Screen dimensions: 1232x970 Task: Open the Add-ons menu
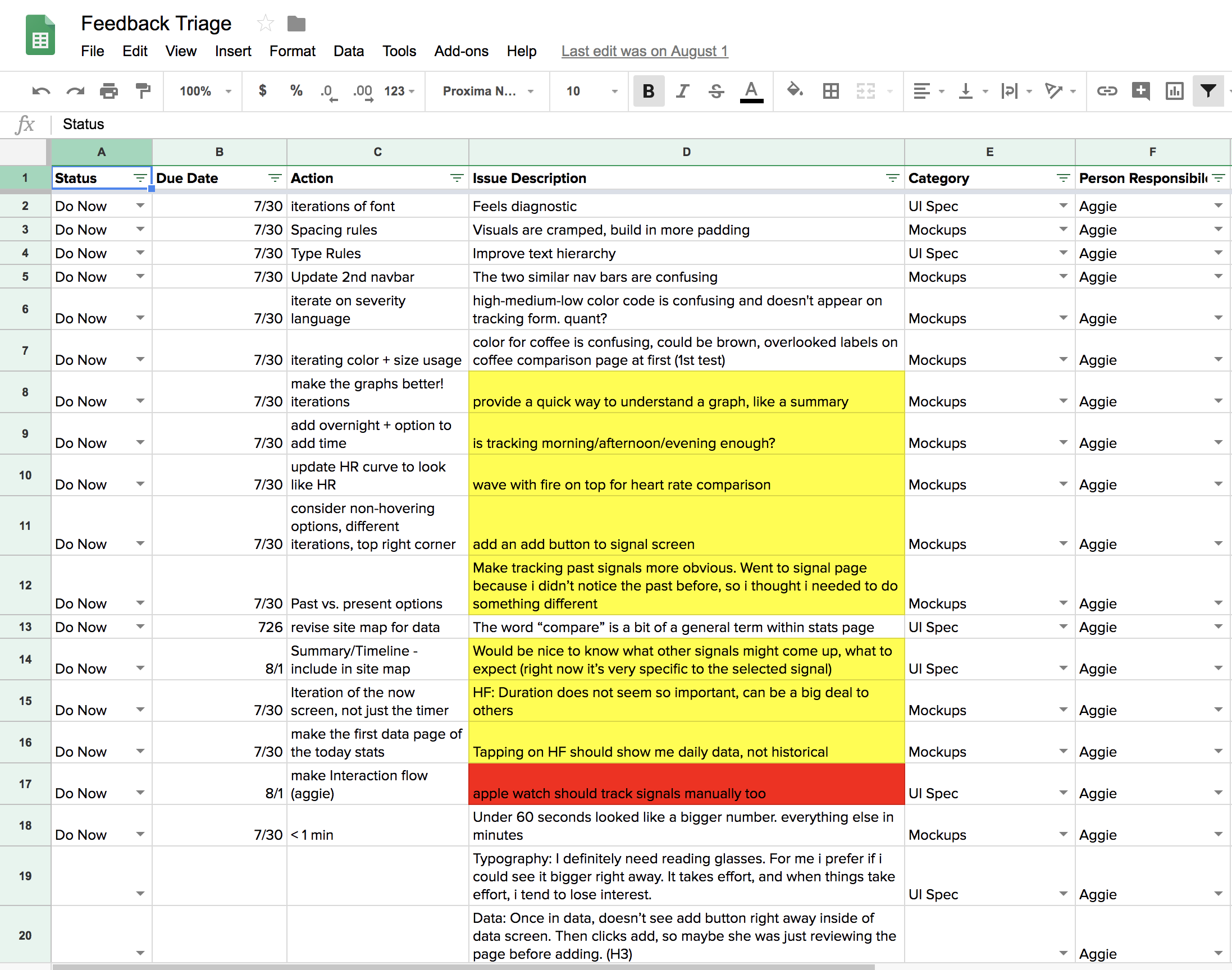461,51
